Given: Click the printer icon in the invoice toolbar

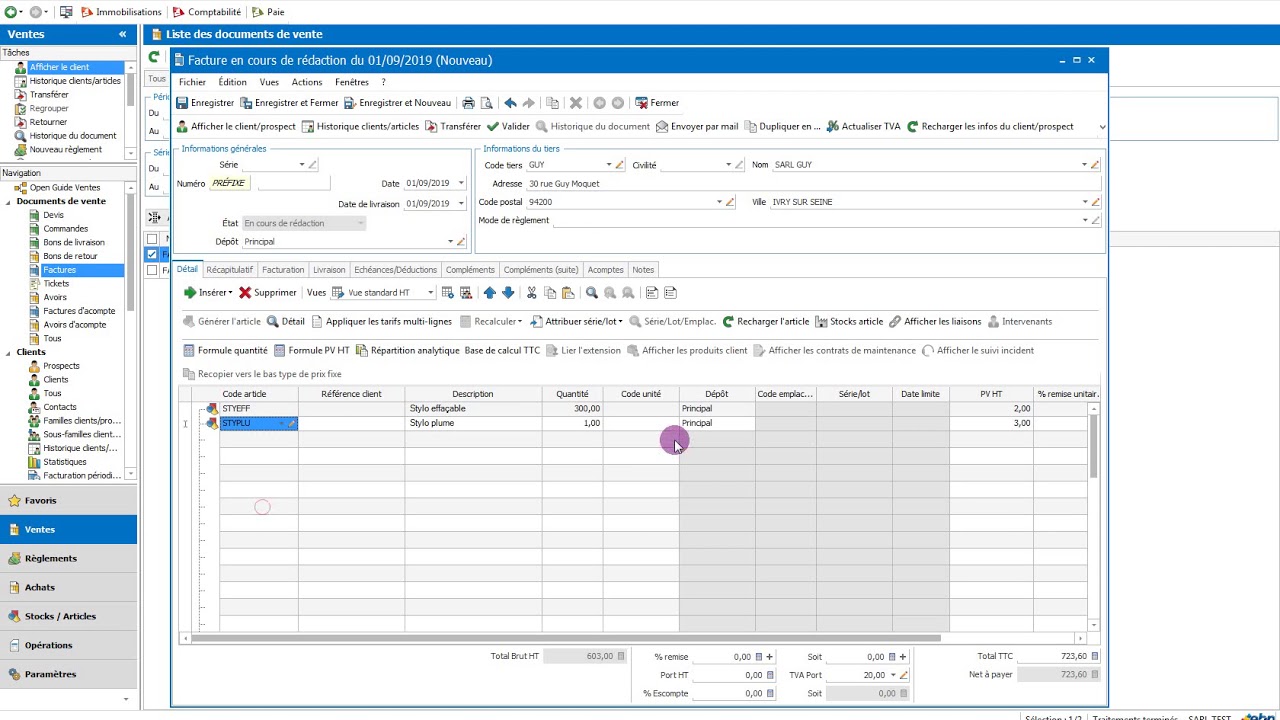Looking at the screenshot, I should [x=468, y=103].
